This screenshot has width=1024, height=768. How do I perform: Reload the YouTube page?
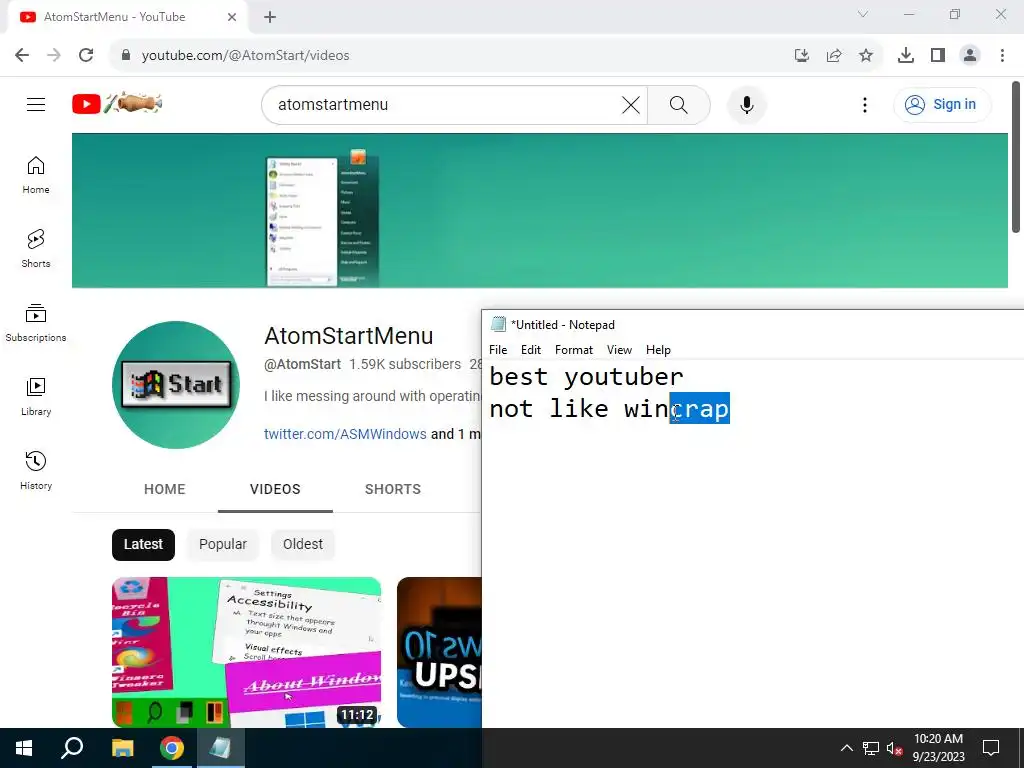pyautogui.click(x=86, y=55)
